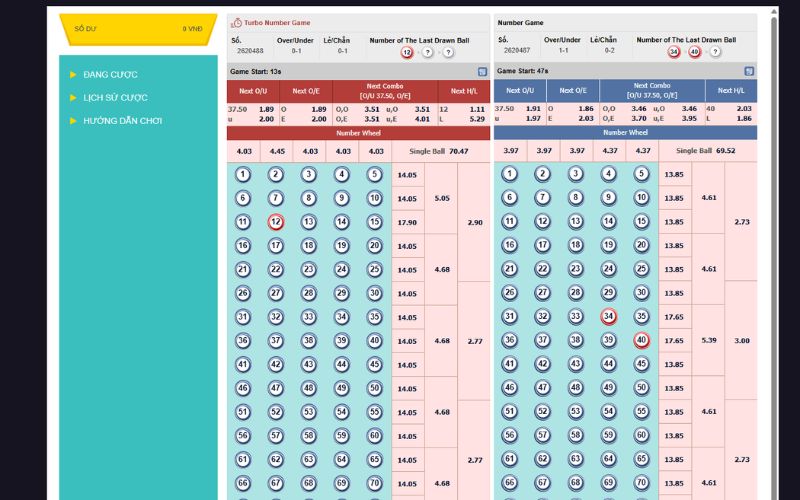800x500 pixels.
Task: Expand the LỊCH SỬ CƯỢC arrow
Action: coord(73,98)
